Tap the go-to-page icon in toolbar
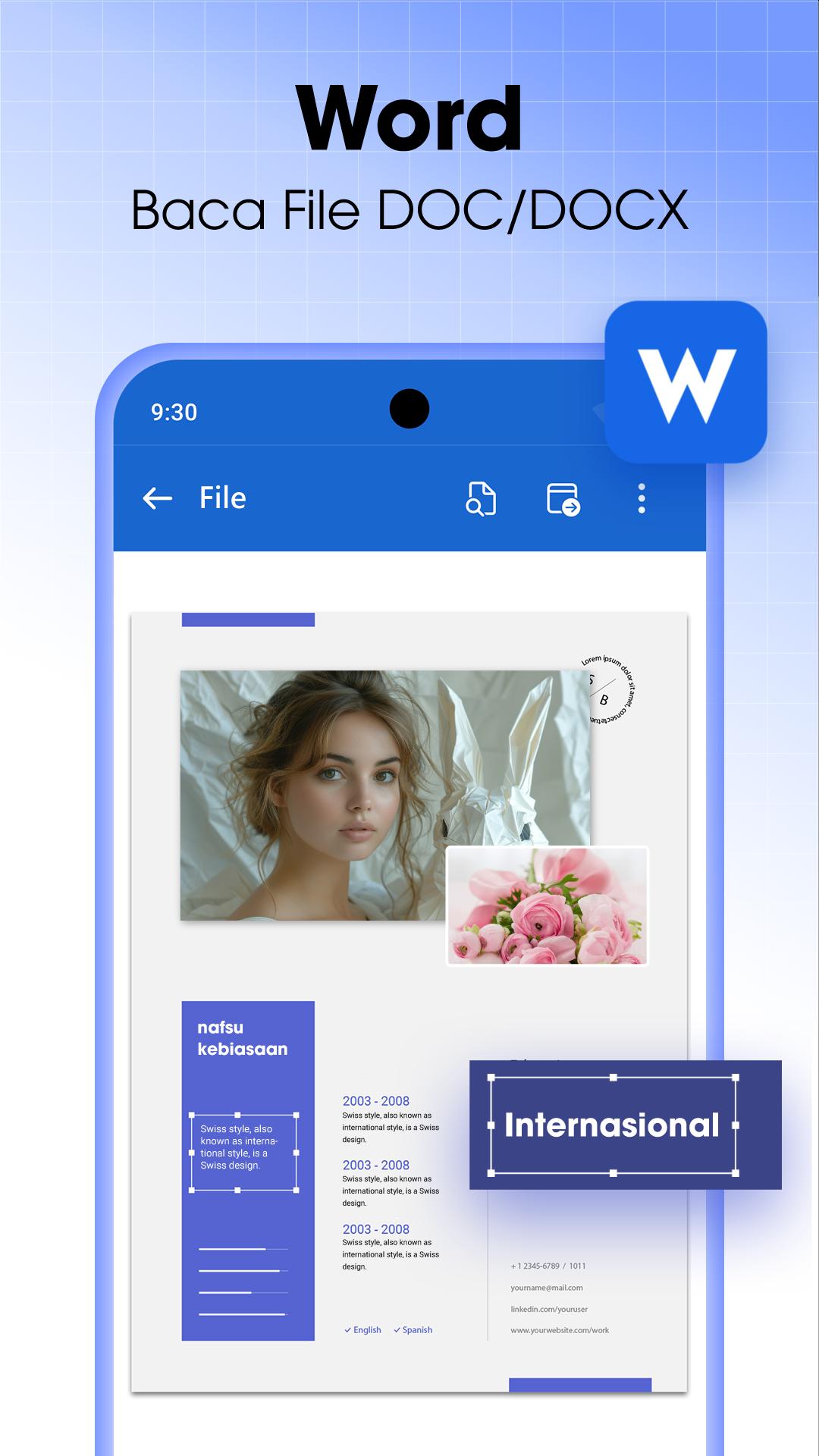 click(563, 499)
